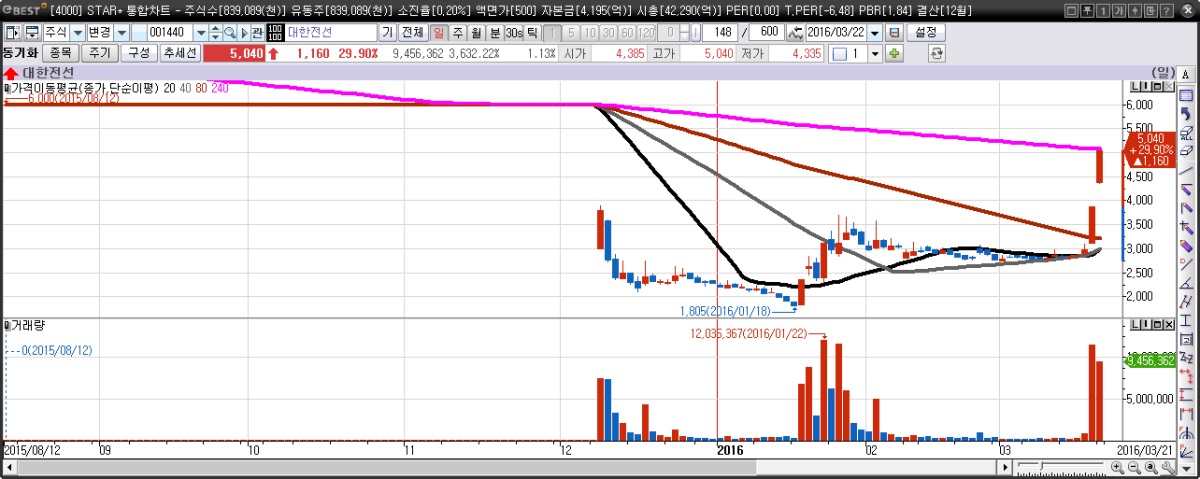Click the 100/100 icon before stock name
This screenshot has height=479, width=1200.
tap(275, 32)
